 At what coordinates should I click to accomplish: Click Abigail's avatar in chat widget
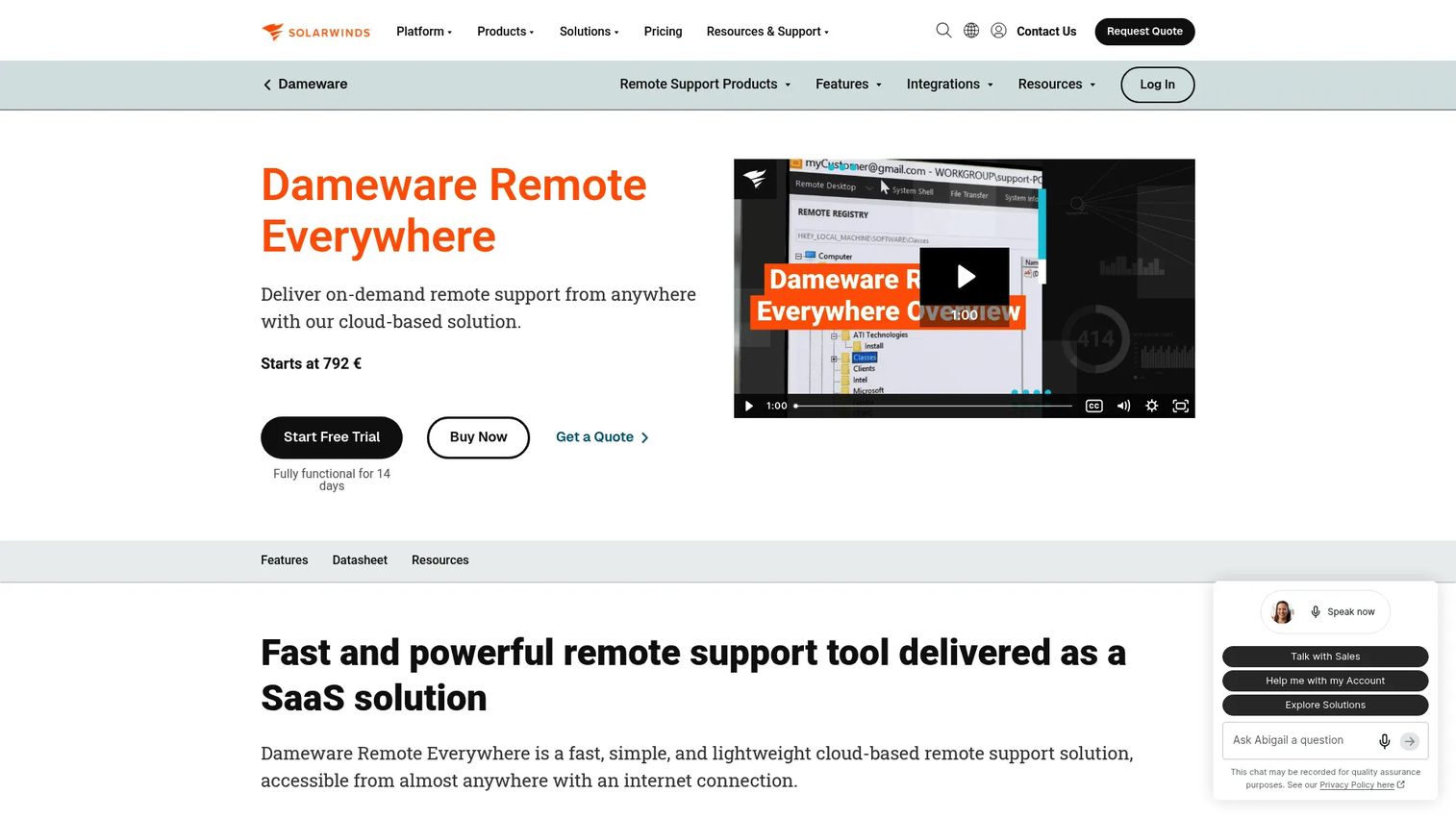click(1282, 612)
